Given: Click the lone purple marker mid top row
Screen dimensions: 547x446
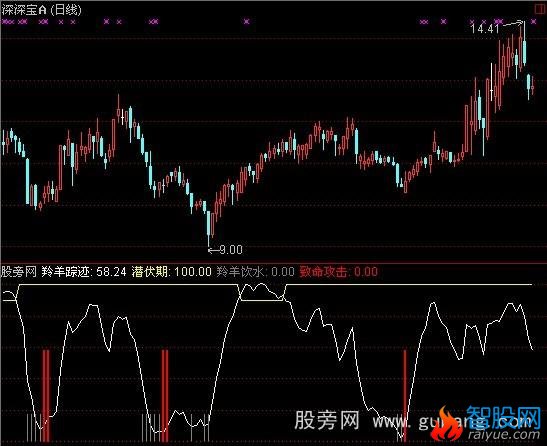Looking at the screenshot, I should [x=247, y=22].
